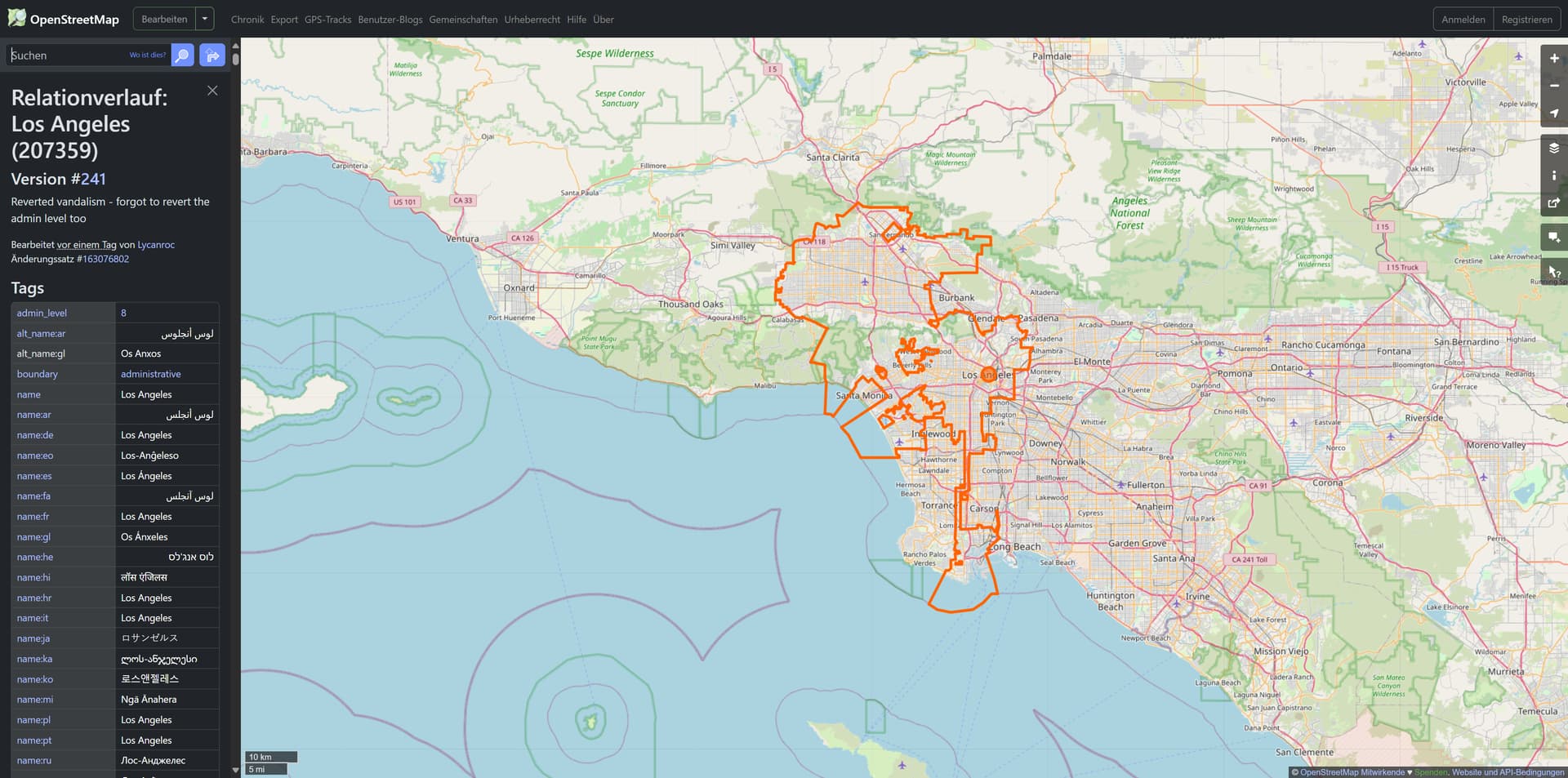Click the name:de tag key
This screenshot has height=778, width=1568.
35,435
